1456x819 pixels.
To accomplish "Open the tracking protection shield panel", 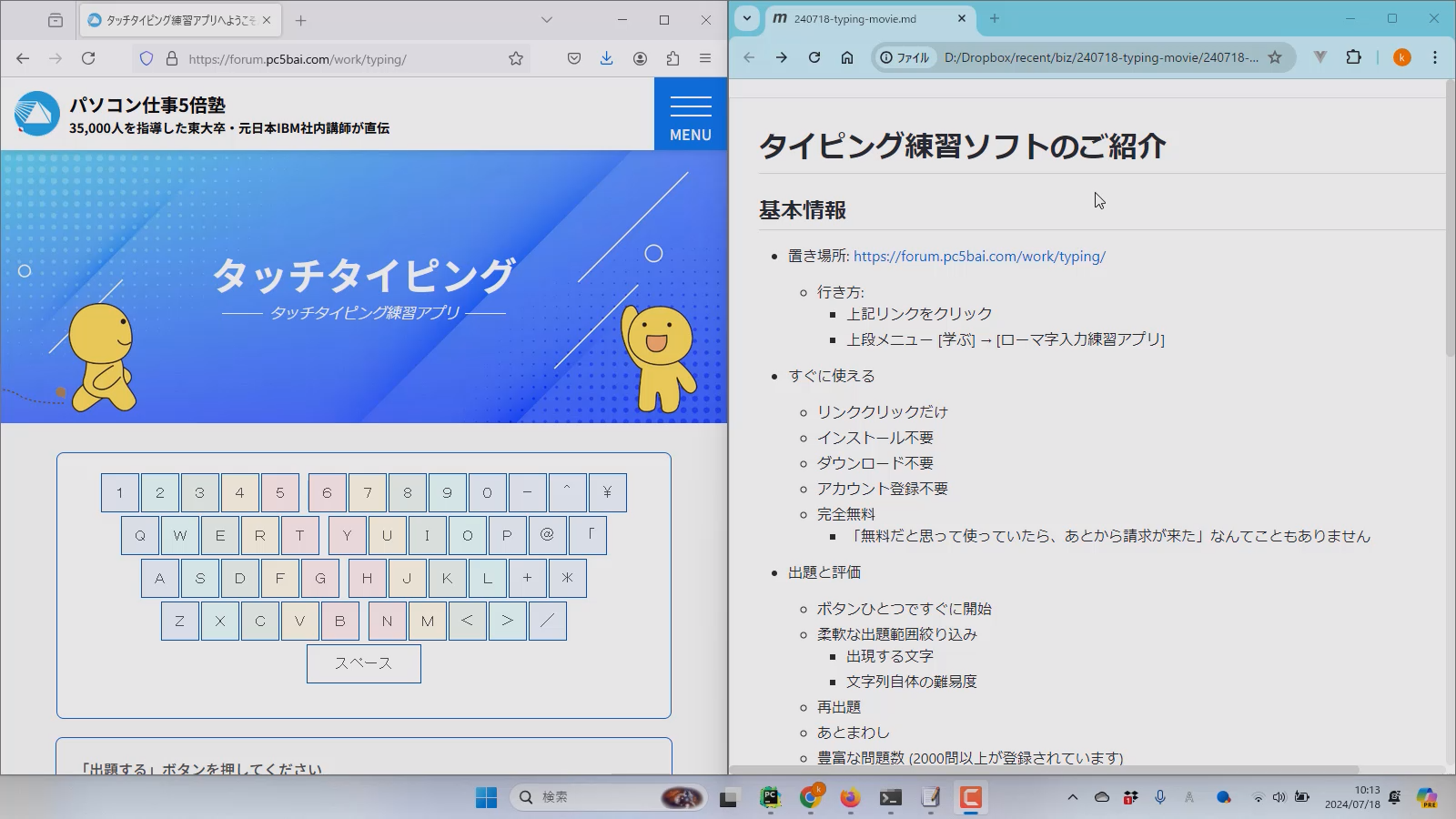I will (x=146, y=58).
